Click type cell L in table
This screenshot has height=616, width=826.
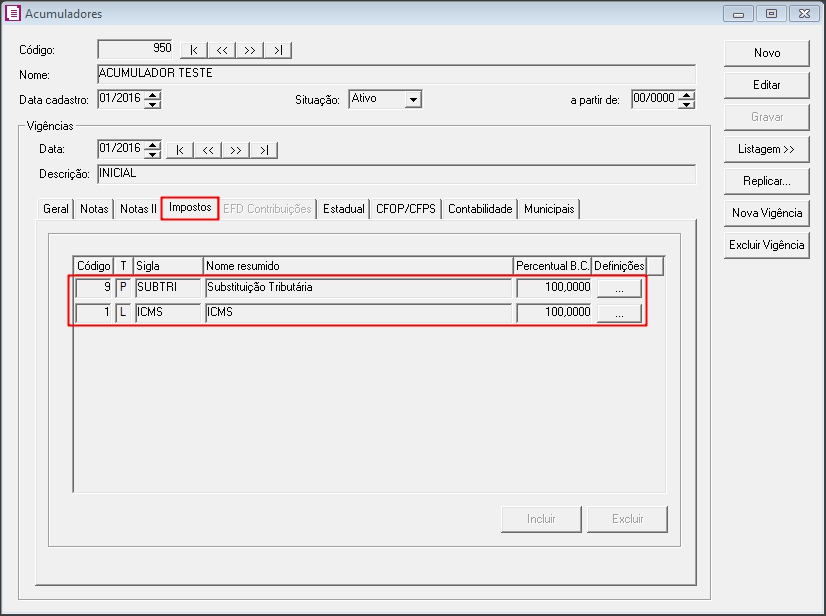123,312
